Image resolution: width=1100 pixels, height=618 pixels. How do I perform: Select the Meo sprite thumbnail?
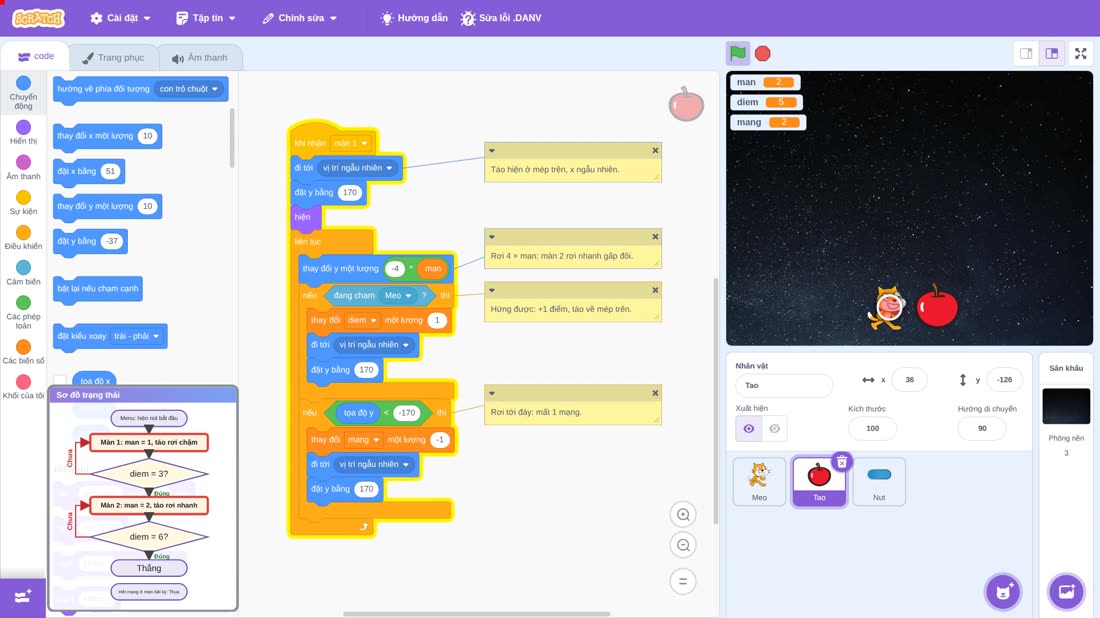pos(759,481)
